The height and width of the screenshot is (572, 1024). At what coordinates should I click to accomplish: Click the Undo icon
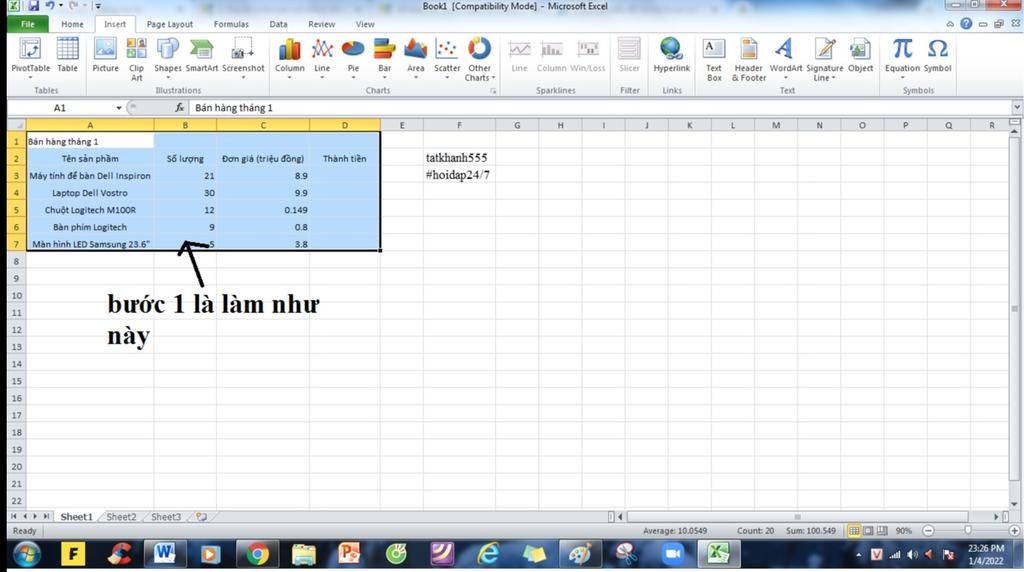(x=50, y=6)
